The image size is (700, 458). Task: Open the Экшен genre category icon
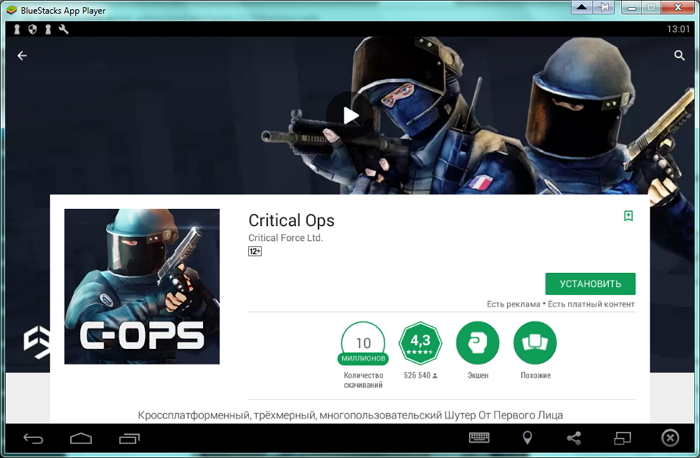click(478, 343)
